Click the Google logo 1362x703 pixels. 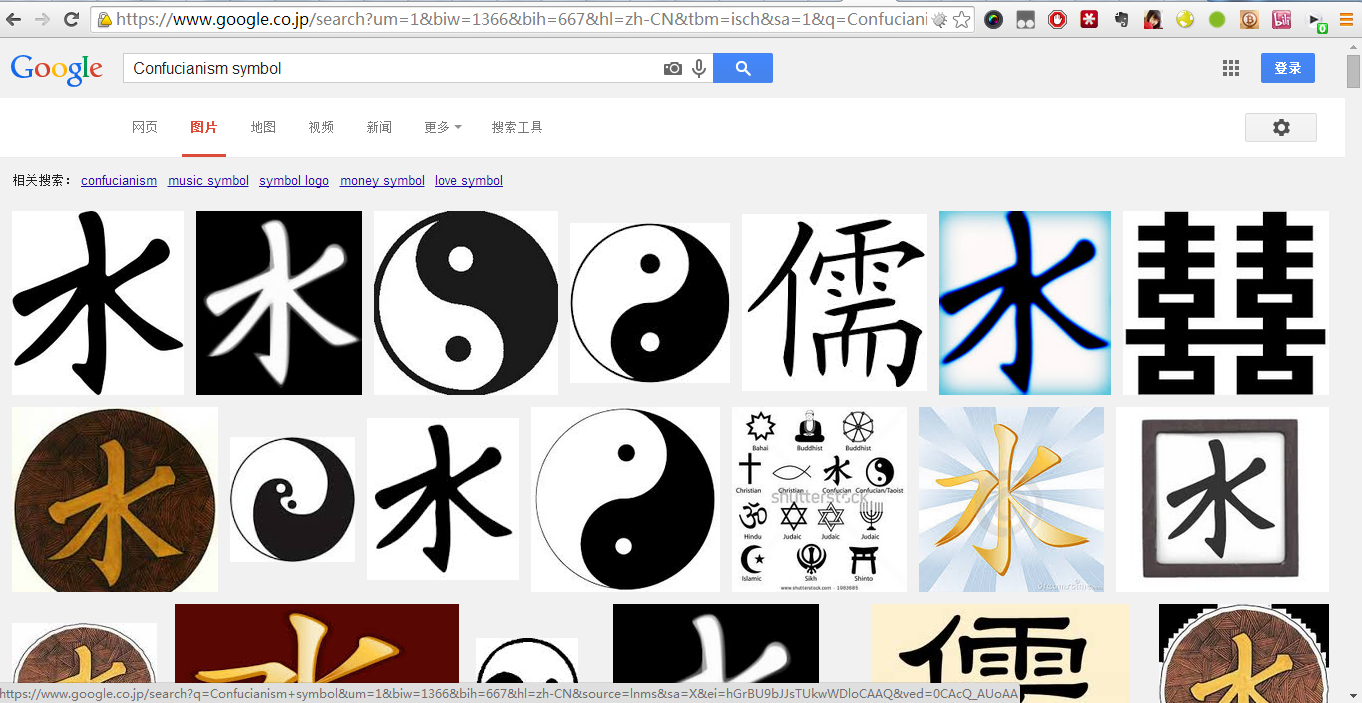pos(56,69)
